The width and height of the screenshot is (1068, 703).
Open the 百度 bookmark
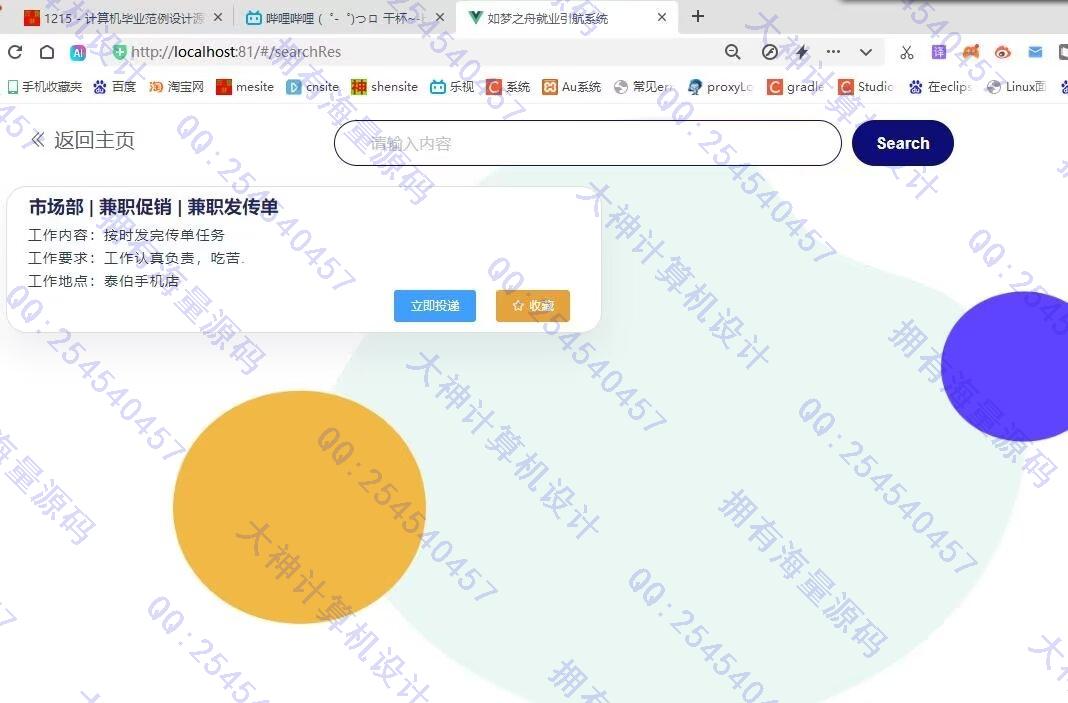(x=114, y=87)
